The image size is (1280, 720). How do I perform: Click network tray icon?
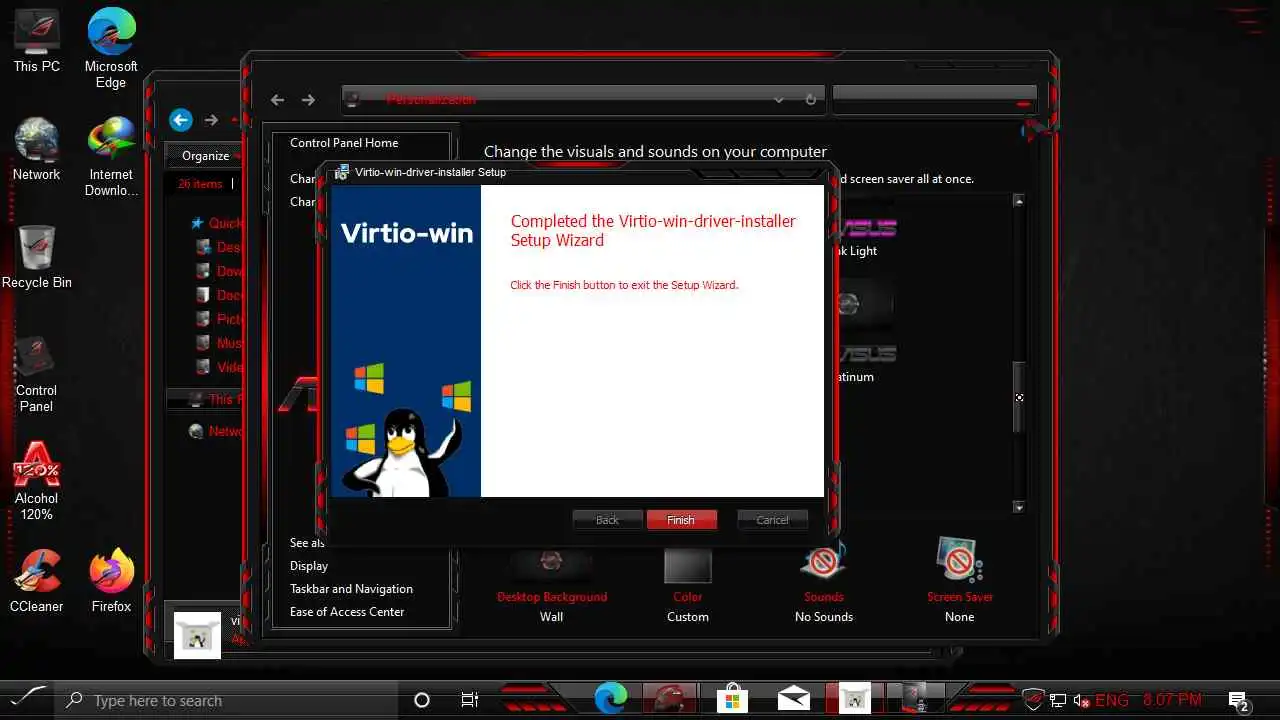(x=1058, y=700)
